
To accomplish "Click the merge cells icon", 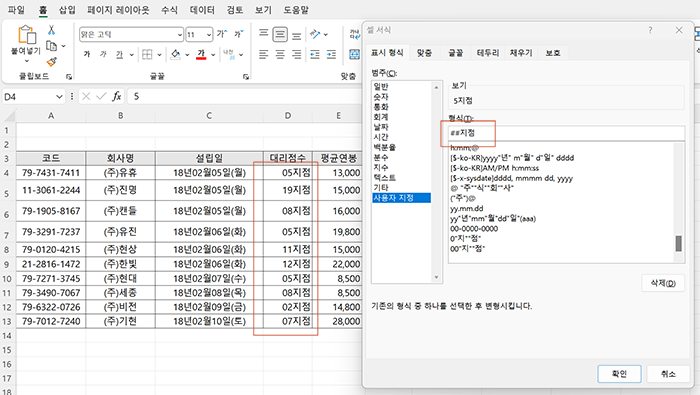I will pos(354,54).
